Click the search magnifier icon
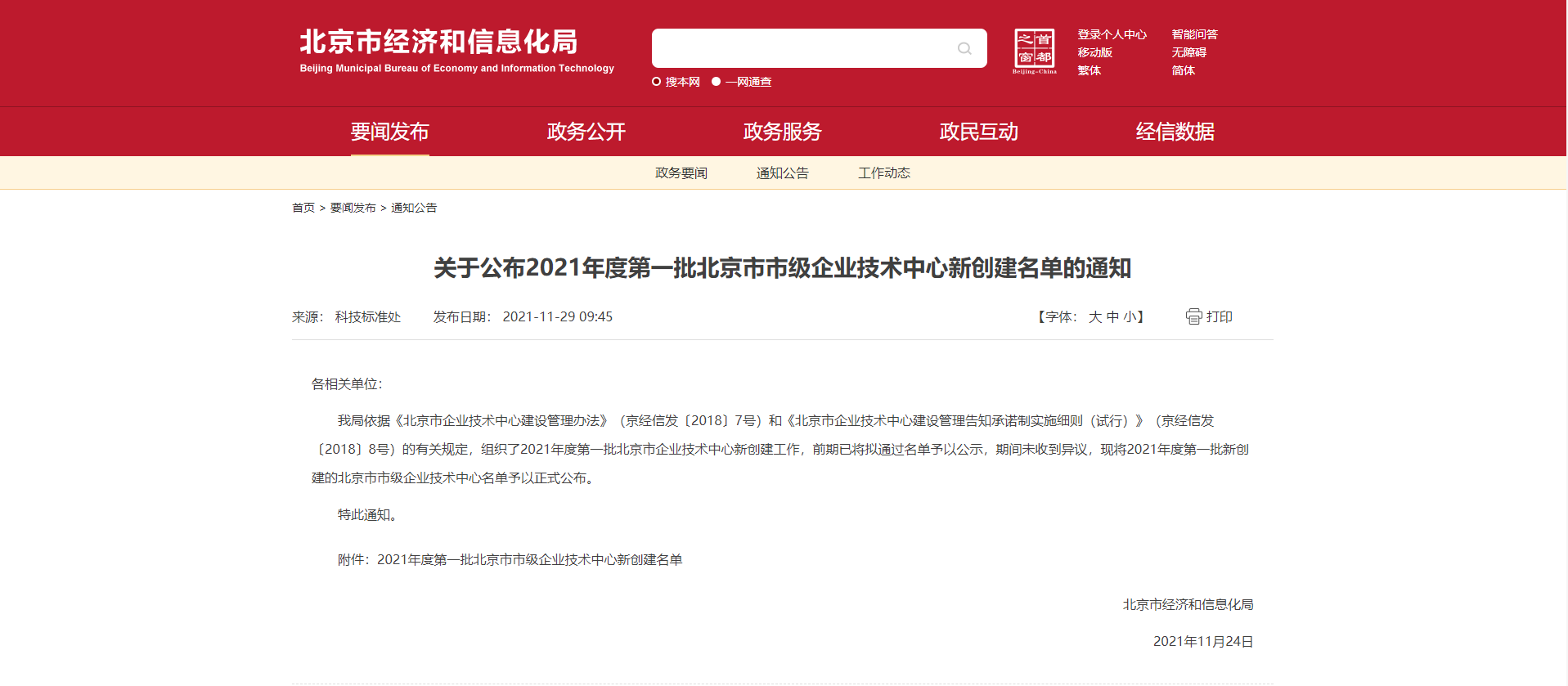This screenshot has height=686, width=1568. [964, 49]
